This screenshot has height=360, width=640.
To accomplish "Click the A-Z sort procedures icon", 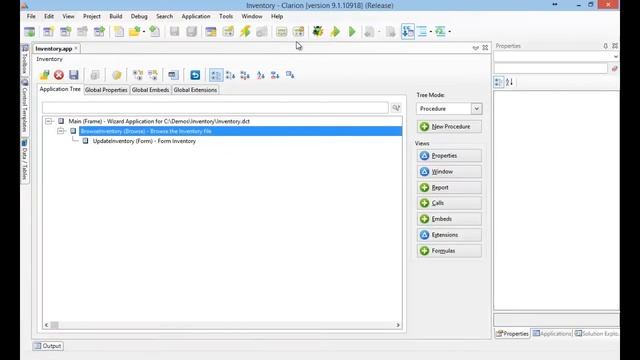I will tap(260, 75).
